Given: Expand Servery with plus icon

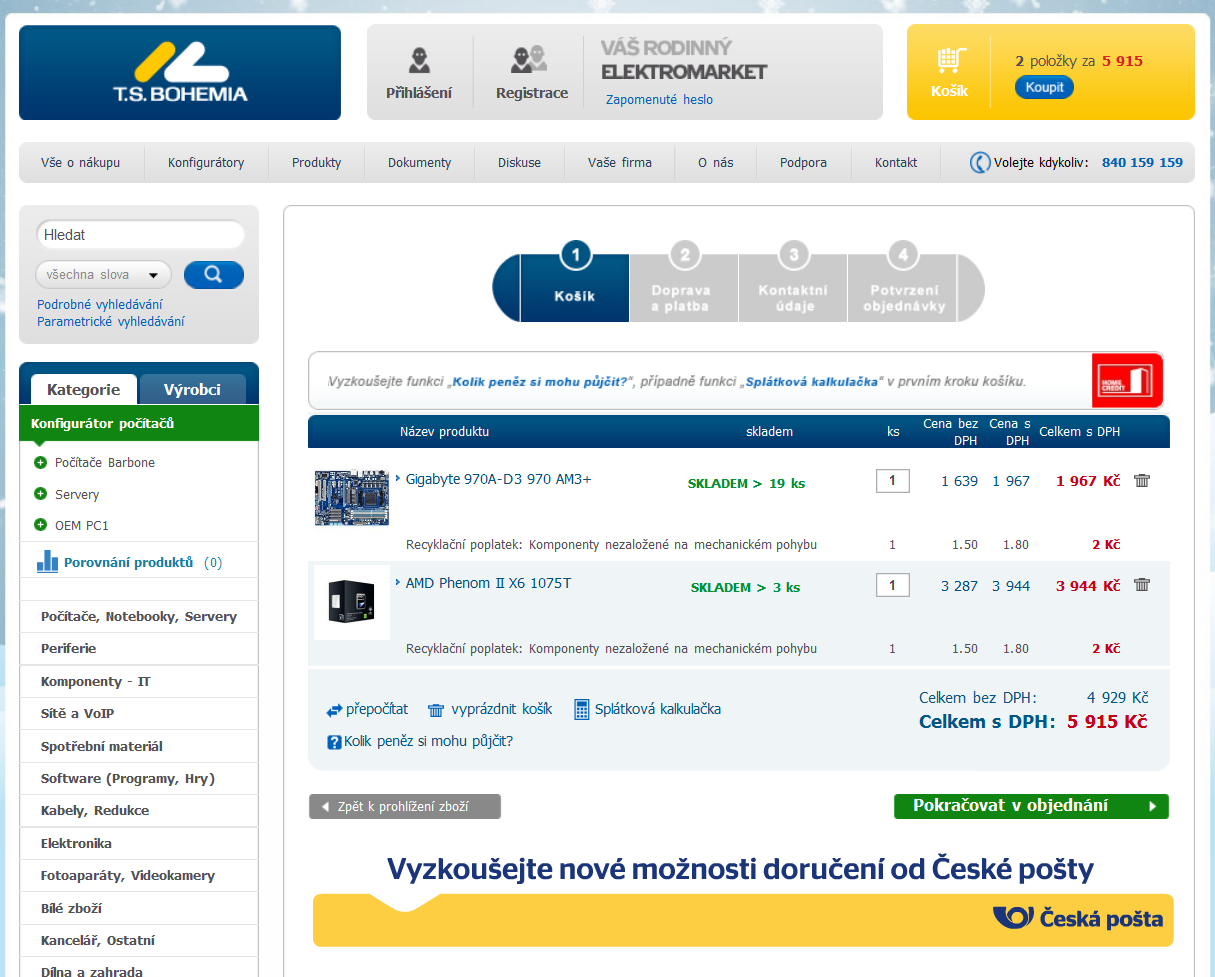Looking at the screenshot, I should (40, 493).
